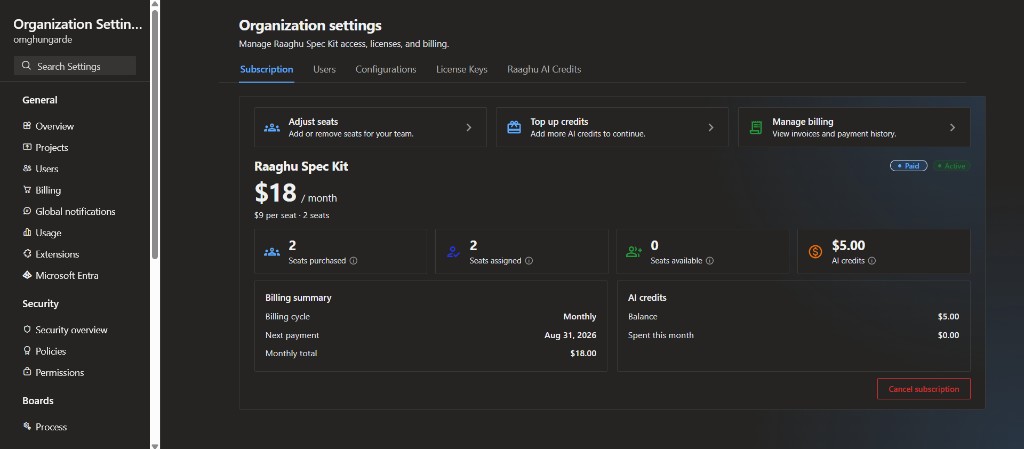Click the $0.00 spent this month value
Viewport: 1024px width, 449px height.
click(948, 335)
